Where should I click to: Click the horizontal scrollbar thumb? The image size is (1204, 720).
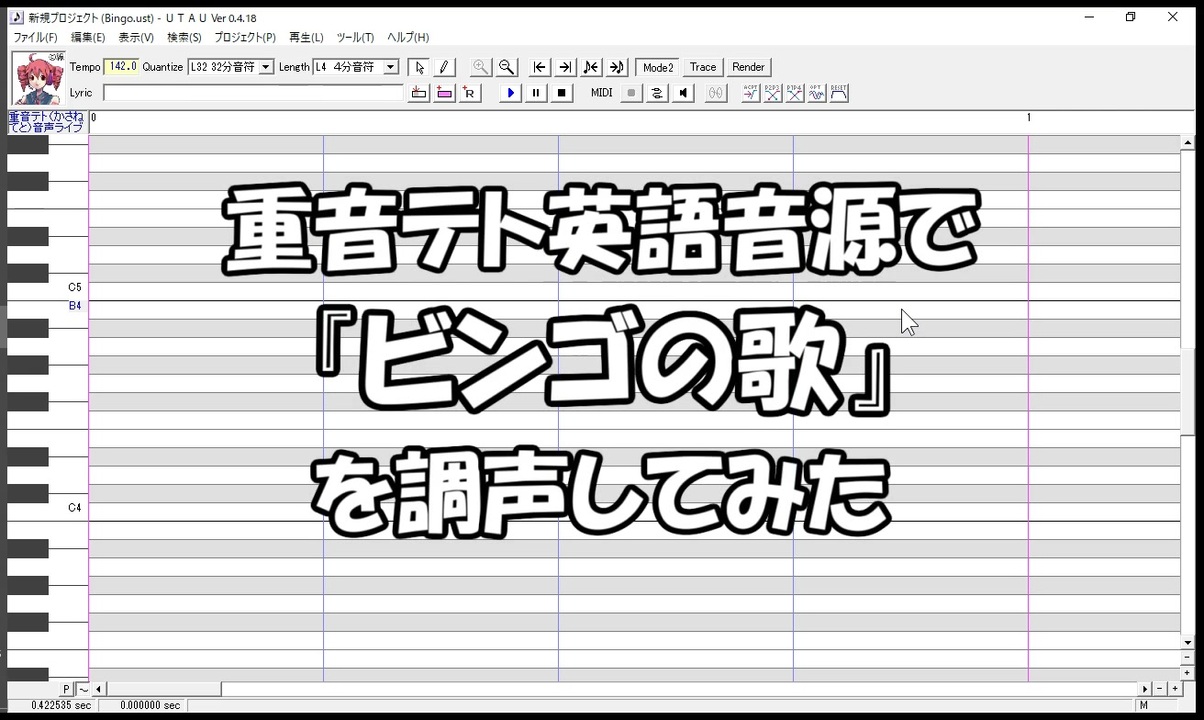pyautogui.click(x=164, y=689)
